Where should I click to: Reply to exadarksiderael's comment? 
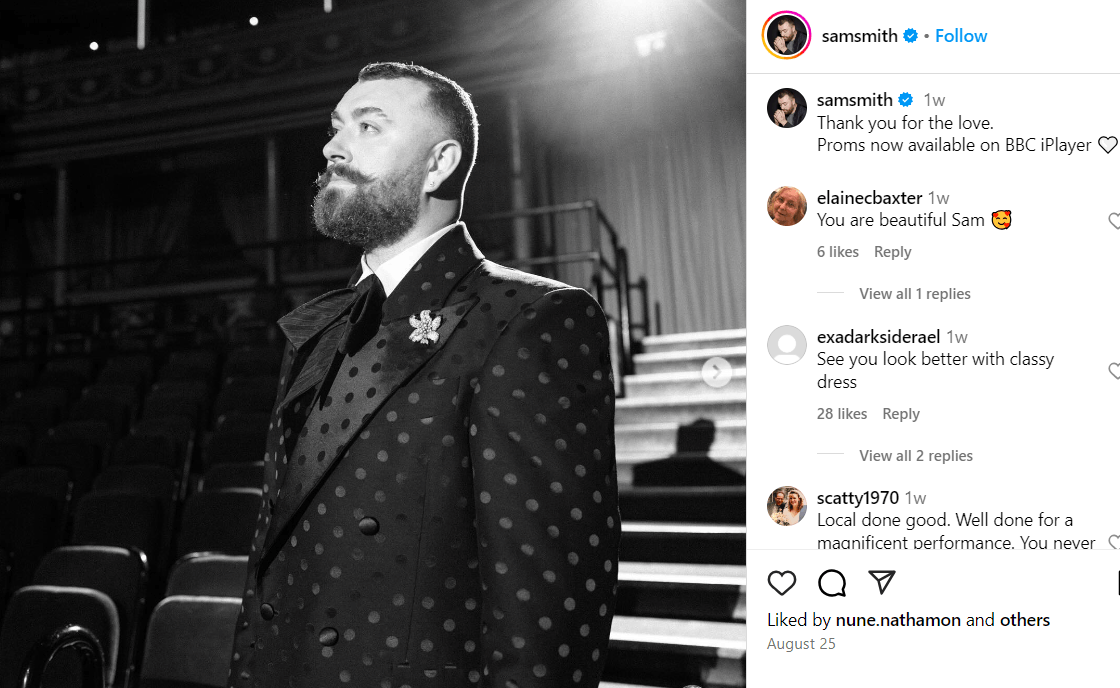900,414
